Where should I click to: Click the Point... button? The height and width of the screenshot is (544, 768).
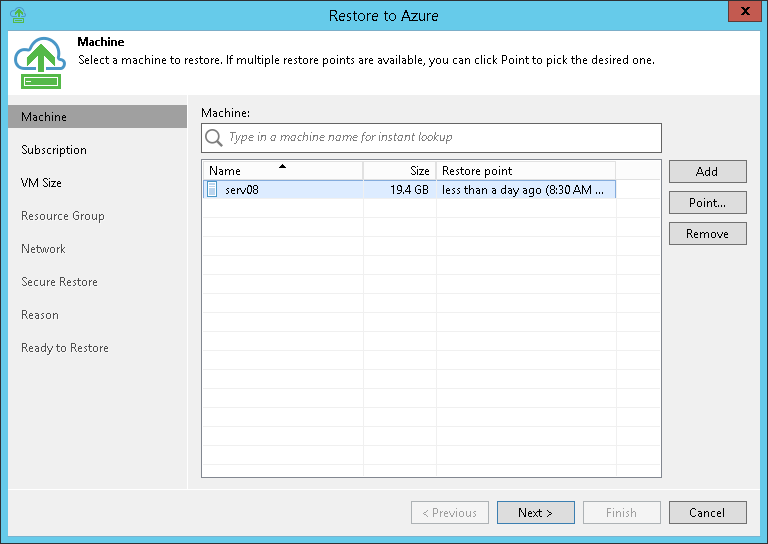707,203
